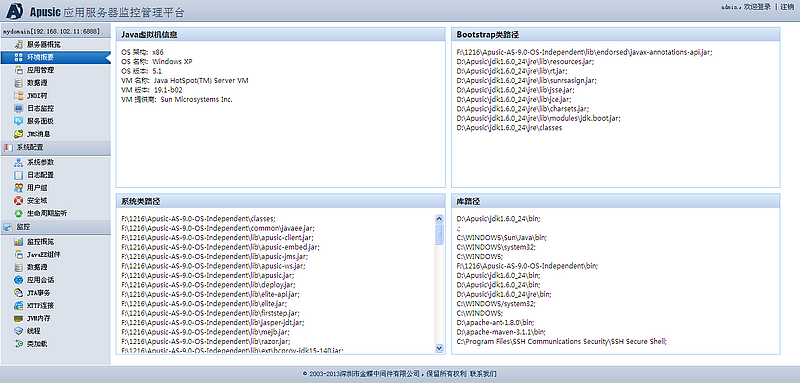
Task: Click D:\apache-maven-3.1.1\bin library path
Action: (x=501, y=332)
